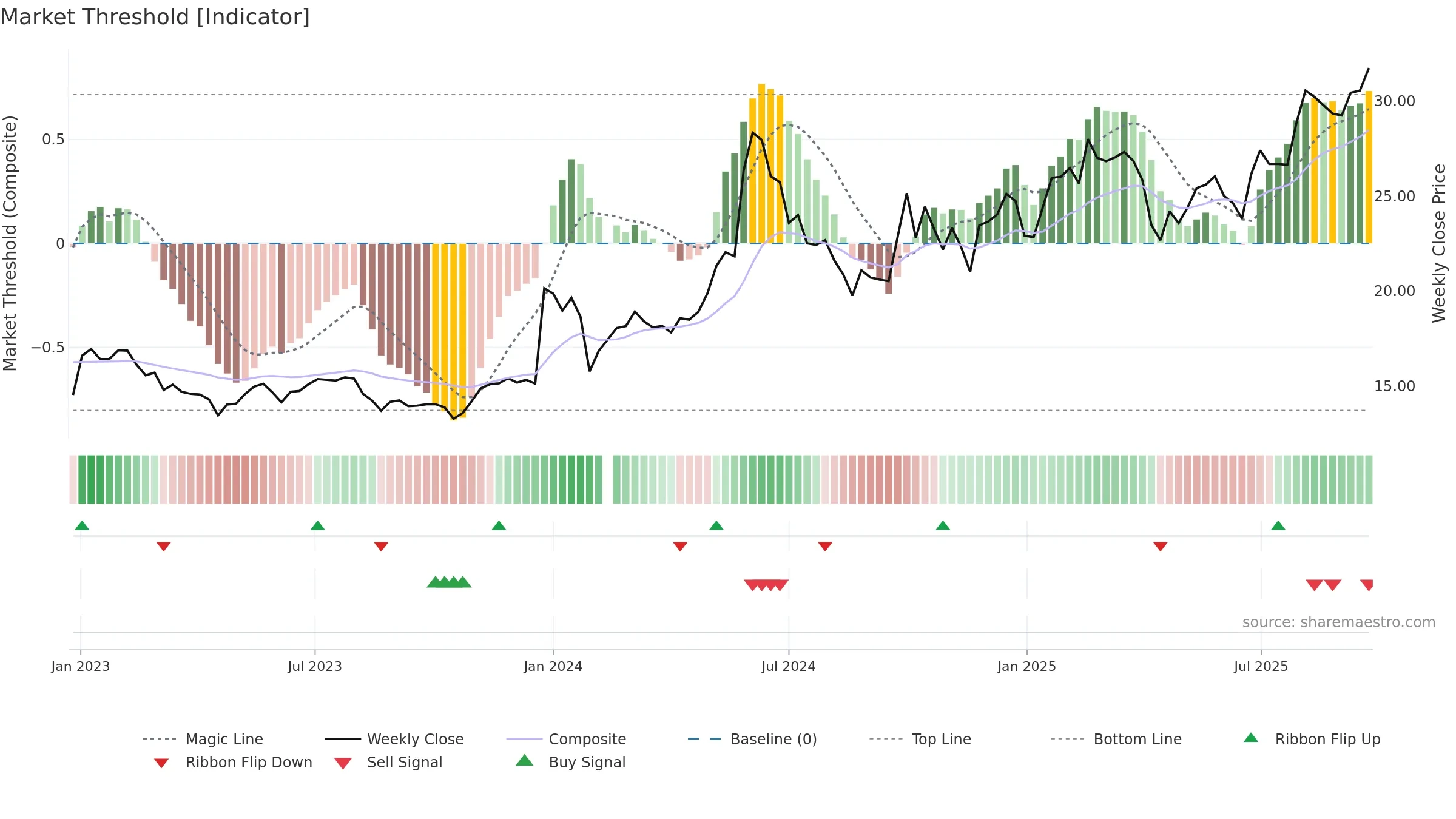Click the Weekly Close Price axis title
The image size is (1456, 819).
point(1439,243)
